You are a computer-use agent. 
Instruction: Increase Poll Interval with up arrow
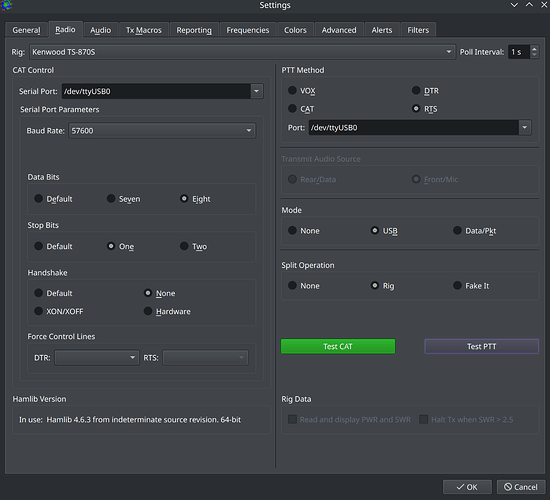[x=534, y=49]
